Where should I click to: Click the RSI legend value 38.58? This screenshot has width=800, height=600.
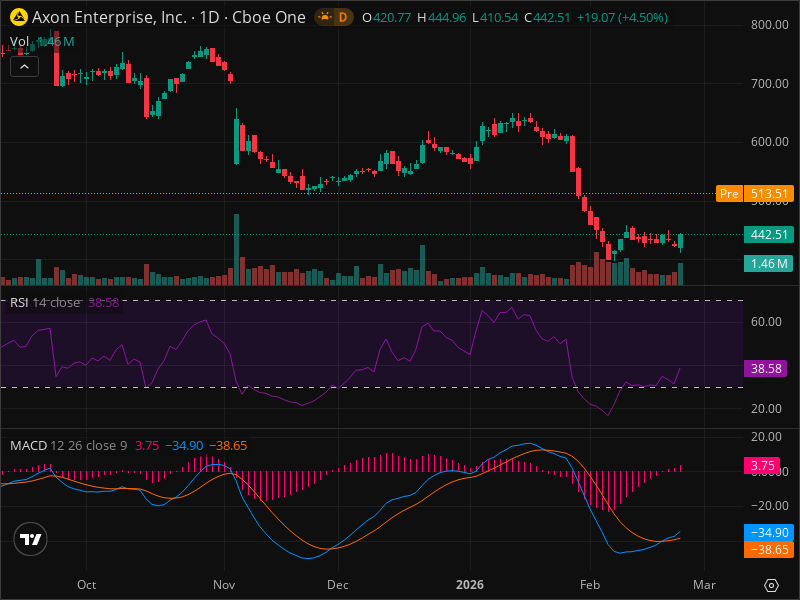[x=104, y=303]
